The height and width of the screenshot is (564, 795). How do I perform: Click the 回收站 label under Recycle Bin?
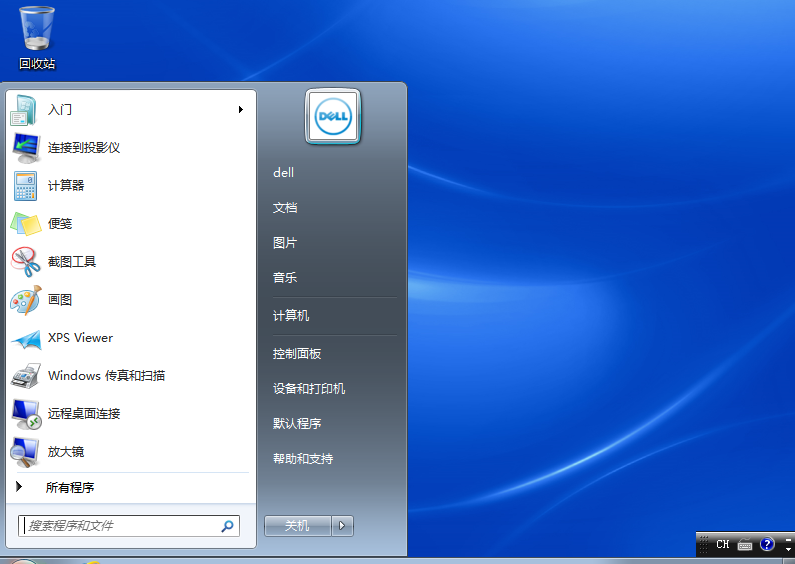click(x=37, y=63)
